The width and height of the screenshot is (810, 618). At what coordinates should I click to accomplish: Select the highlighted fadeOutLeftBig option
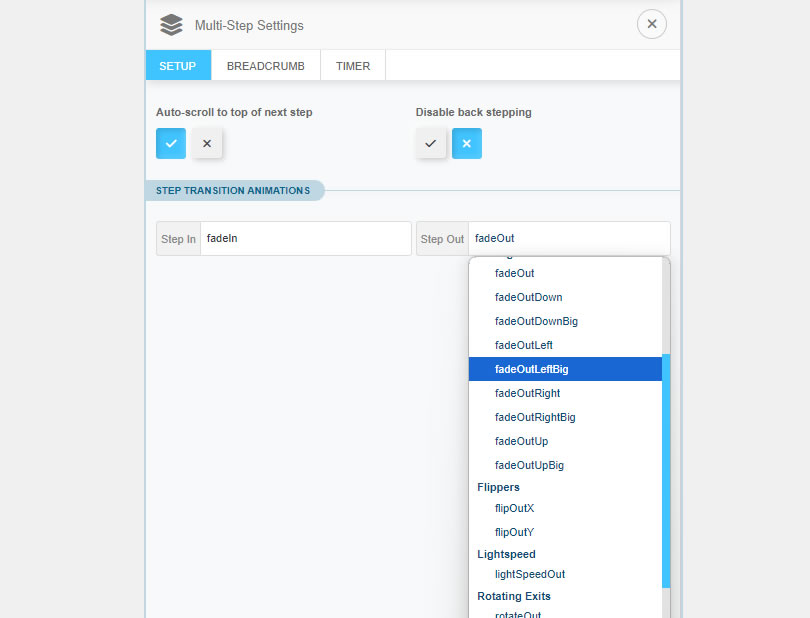pos(565,369)
